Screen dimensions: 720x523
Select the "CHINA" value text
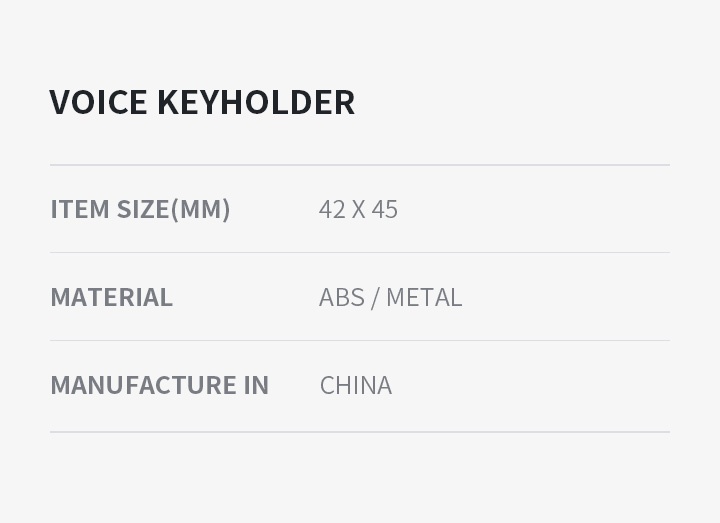point(356,385)
